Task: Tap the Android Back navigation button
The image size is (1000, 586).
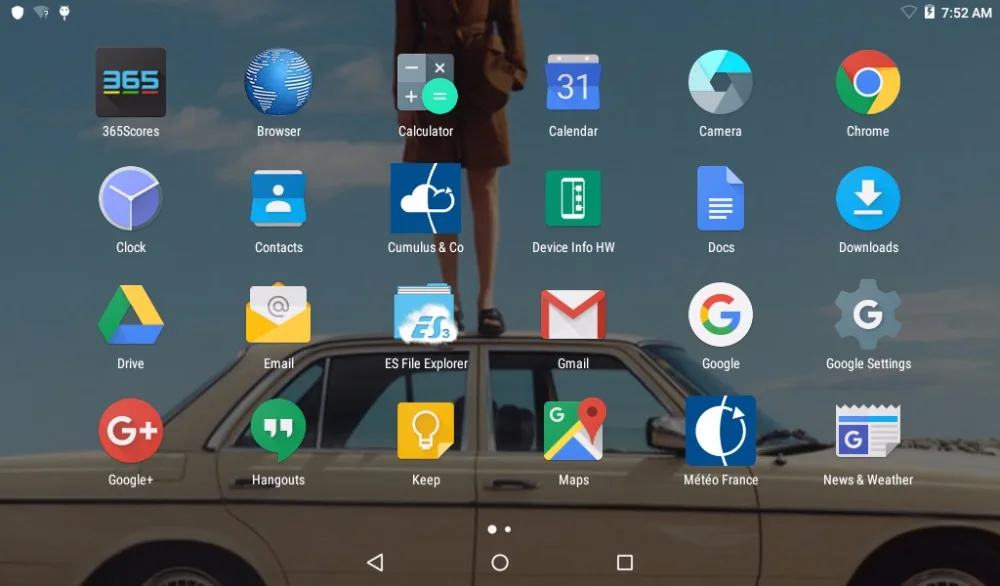Action: tap(375, 562)
